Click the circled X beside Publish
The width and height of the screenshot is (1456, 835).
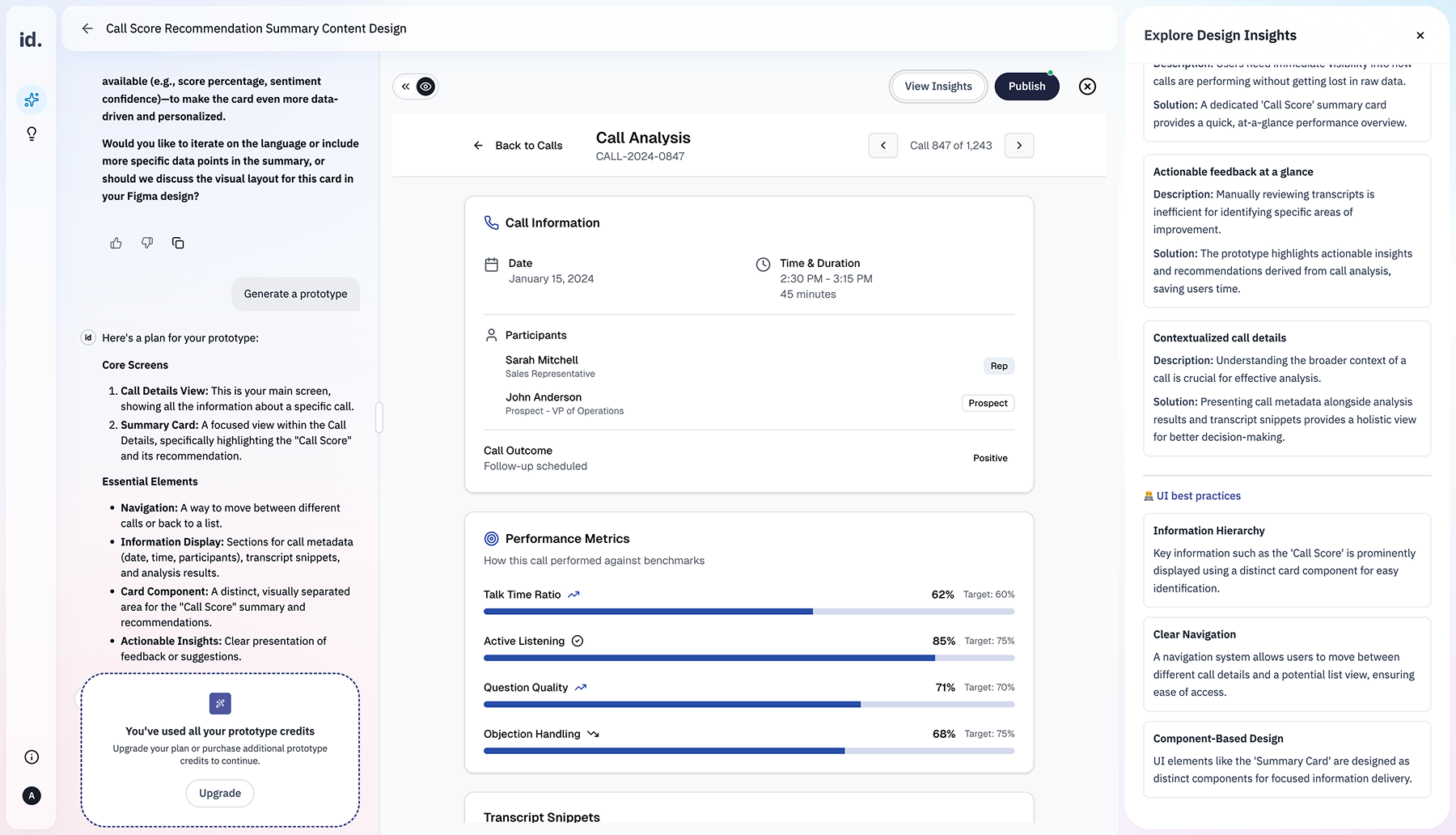[1087, 87]
